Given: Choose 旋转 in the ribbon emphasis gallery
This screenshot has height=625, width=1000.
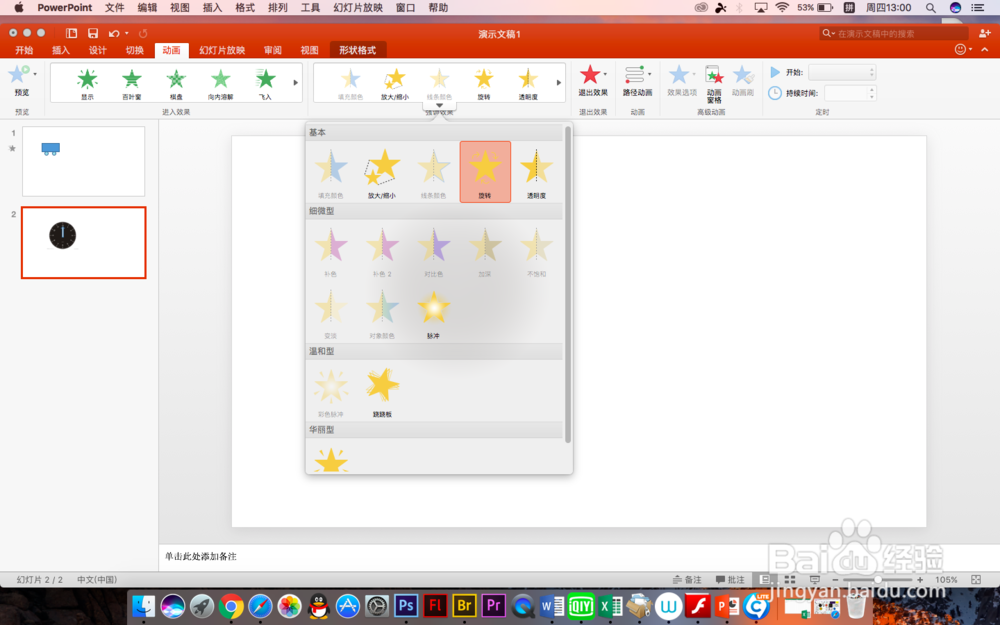Looking at the screenshot, I should pos(484,84).
